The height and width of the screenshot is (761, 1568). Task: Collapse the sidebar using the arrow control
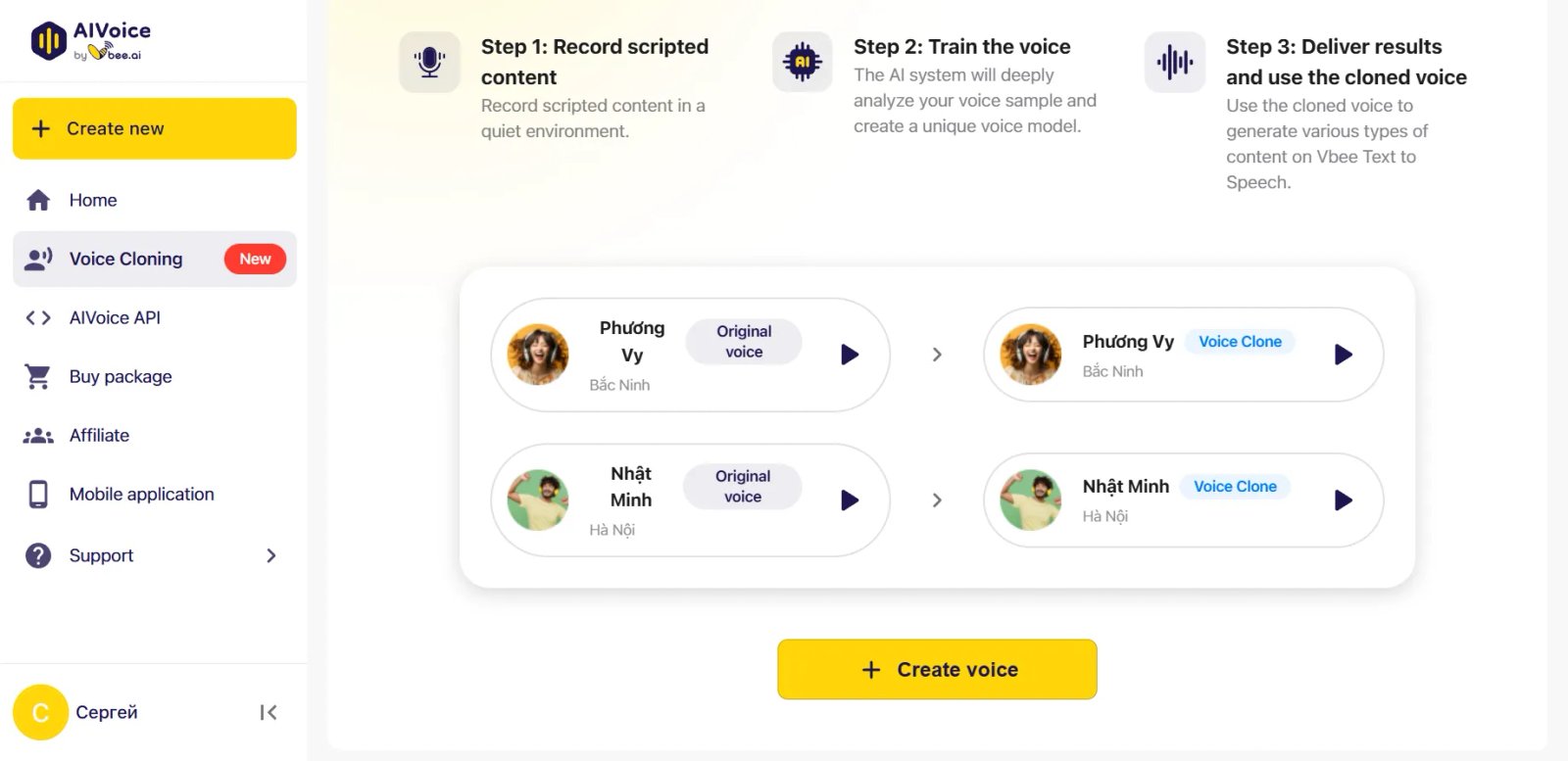coord(269,712)
